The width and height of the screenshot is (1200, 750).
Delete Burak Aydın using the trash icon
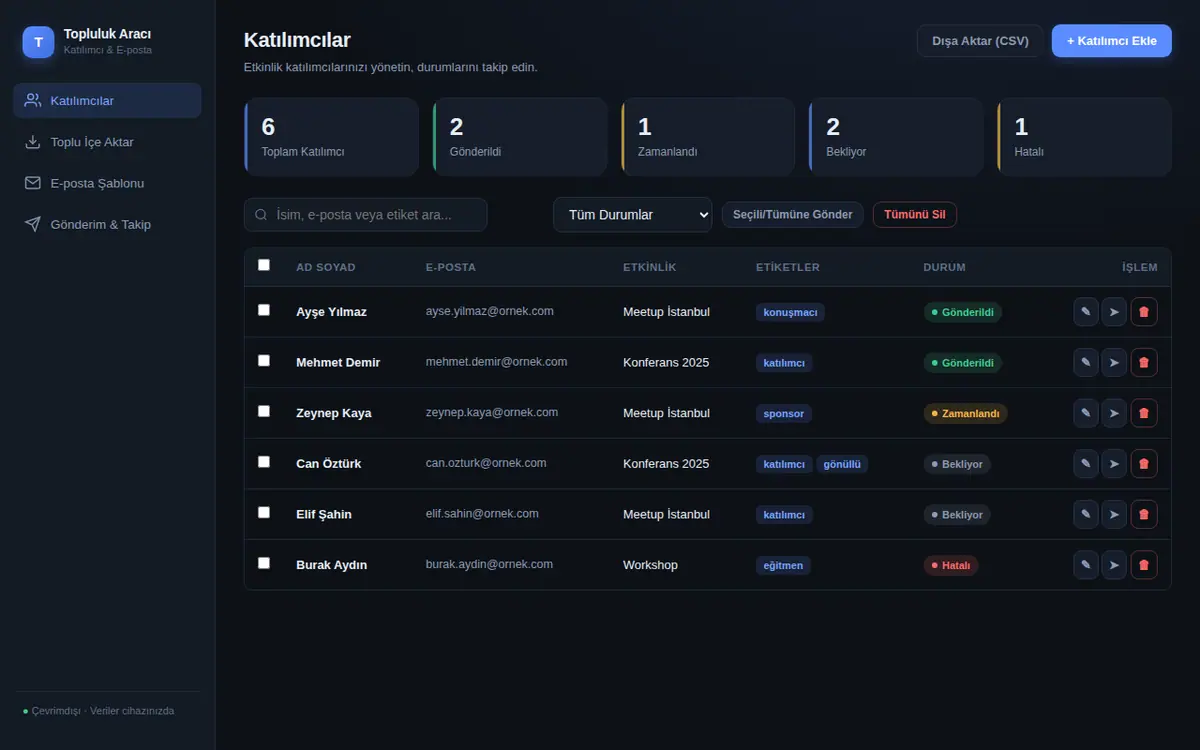[1144, 565]
